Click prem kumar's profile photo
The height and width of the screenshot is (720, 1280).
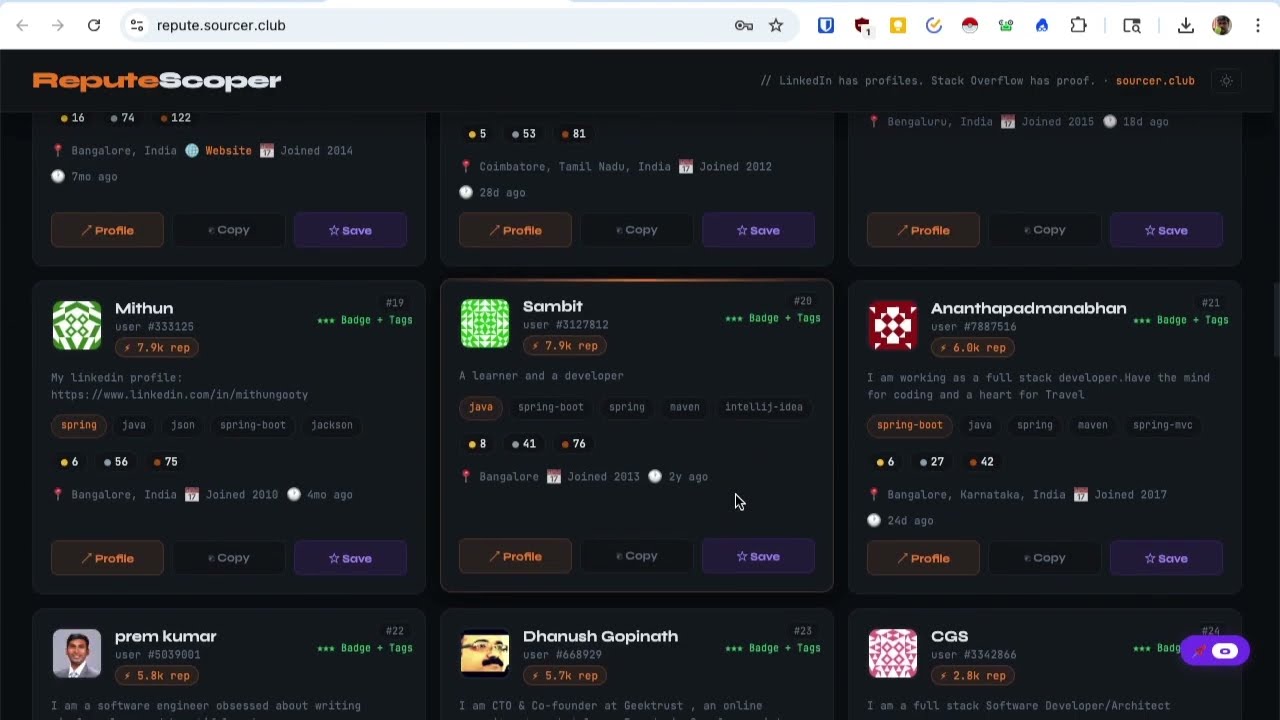77,653
